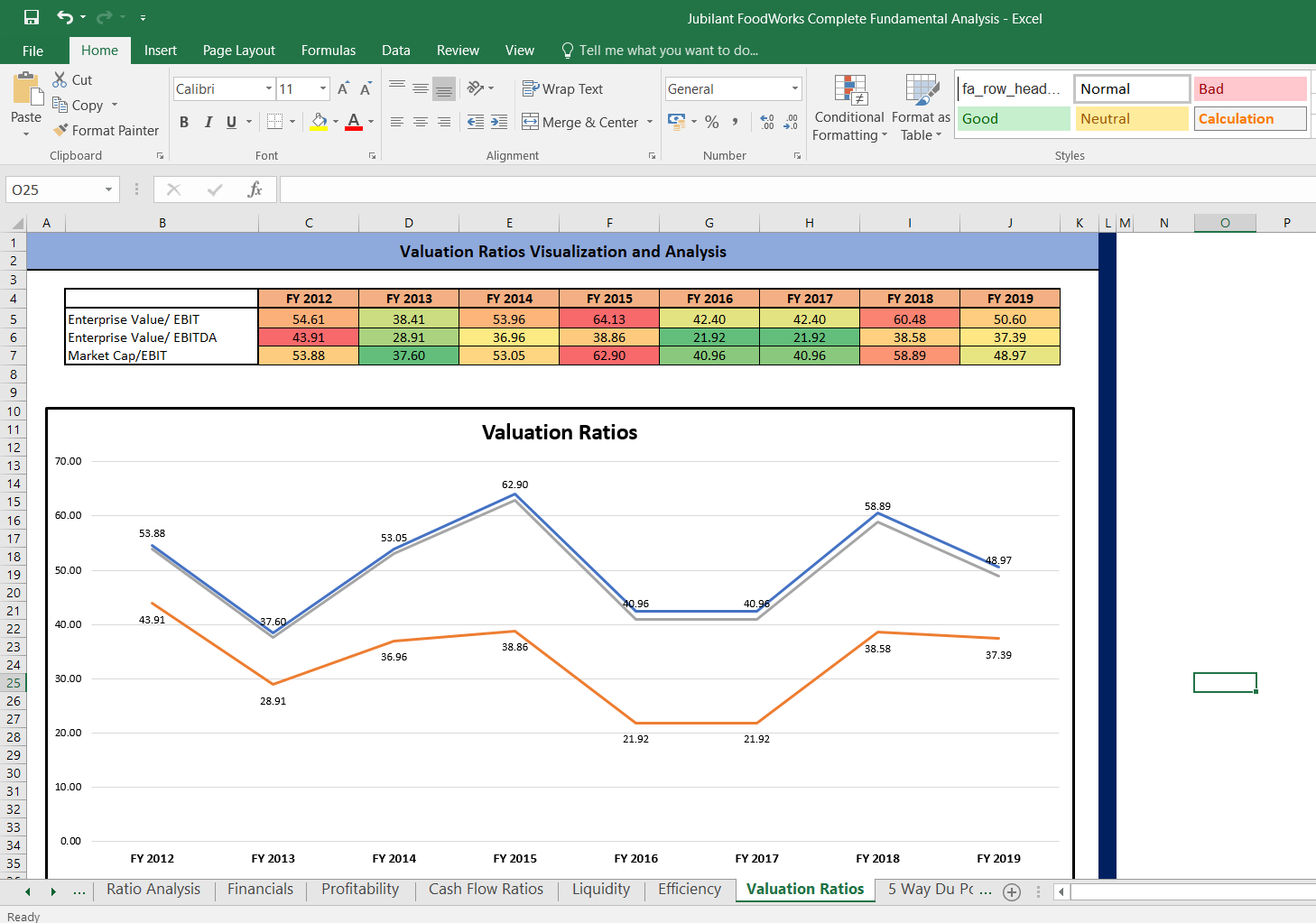Screen dimensions: 1316x923
Task: Open the Data ribbon tab
Action: point(396,51)
